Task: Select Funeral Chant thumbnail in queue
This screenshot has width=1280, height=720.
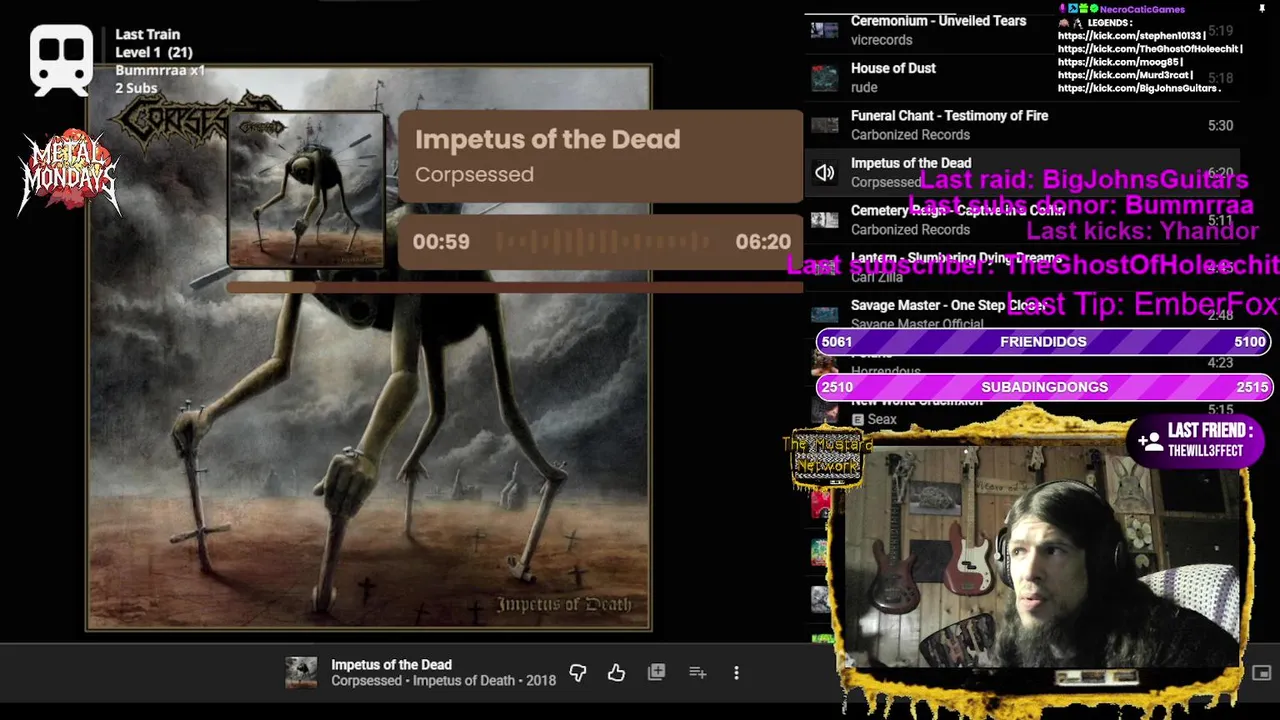Action: (824, 125)
